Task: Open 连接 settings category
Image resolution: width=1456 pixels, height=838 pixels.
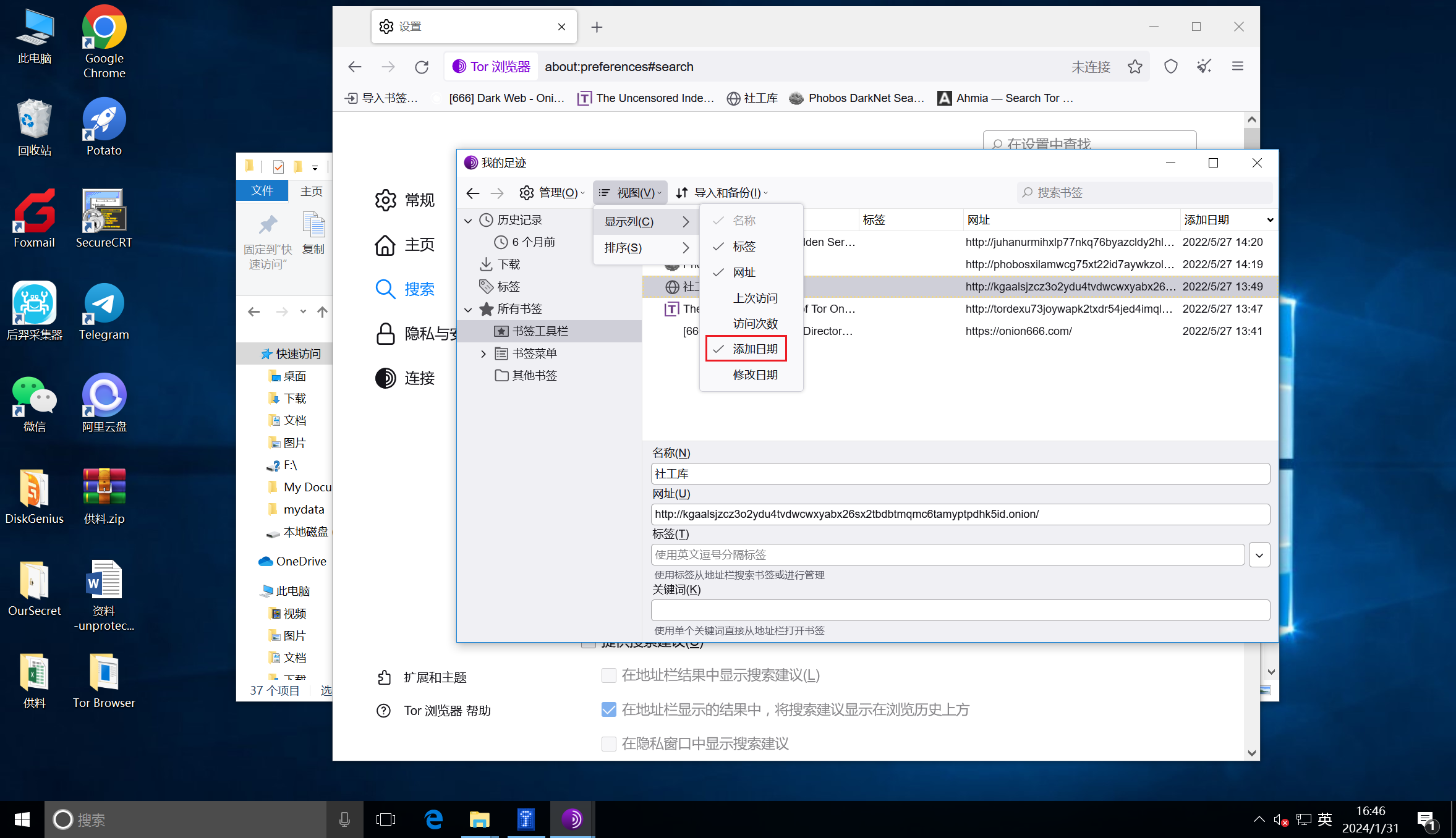Action: coord(405,378)
